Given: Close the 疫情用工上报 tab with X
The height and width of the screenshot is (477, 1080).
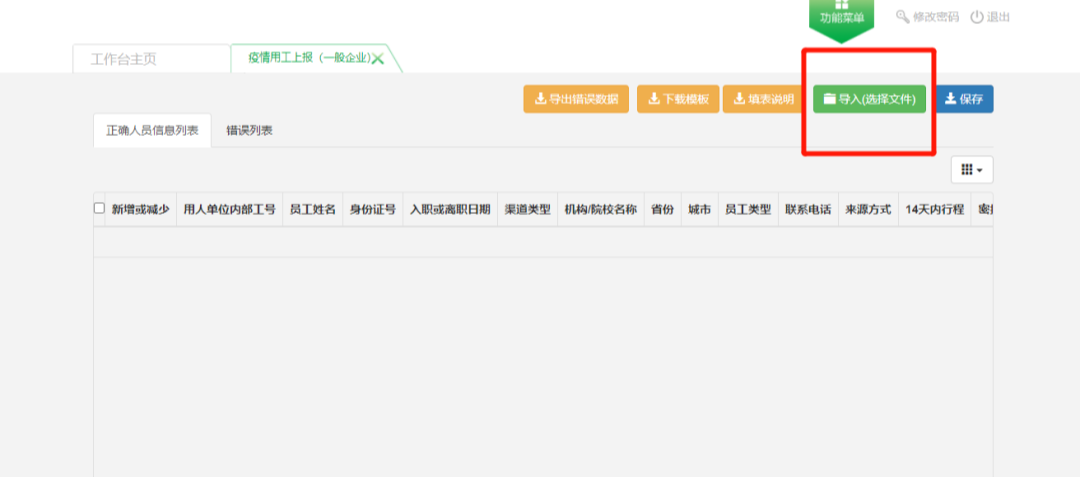Looking at the screenshot, I should coord(378,59).
